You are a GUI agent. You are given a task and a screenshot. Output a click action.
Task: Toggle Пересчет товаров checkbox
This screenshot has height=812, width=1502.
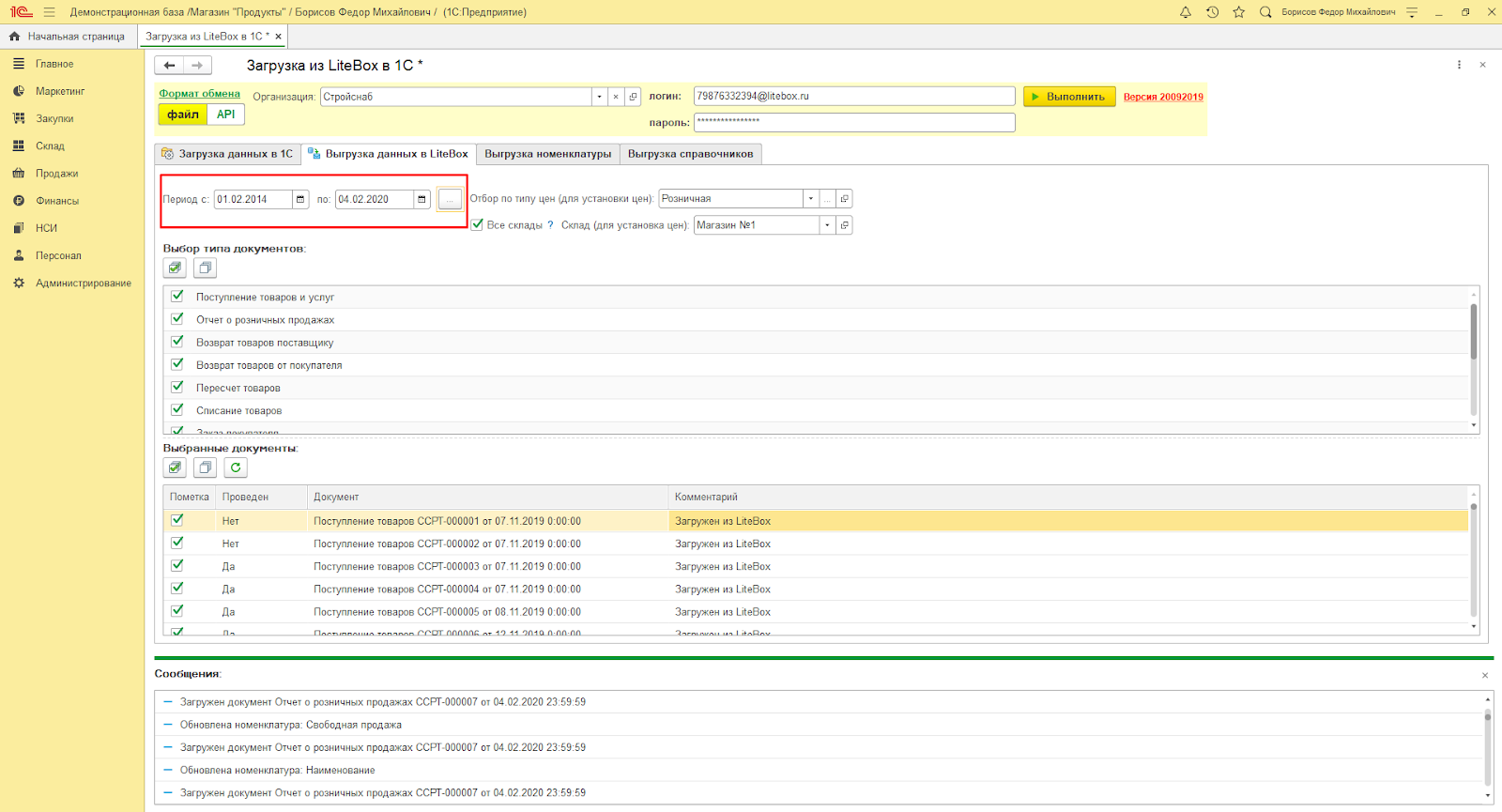[x=177, y=387]
